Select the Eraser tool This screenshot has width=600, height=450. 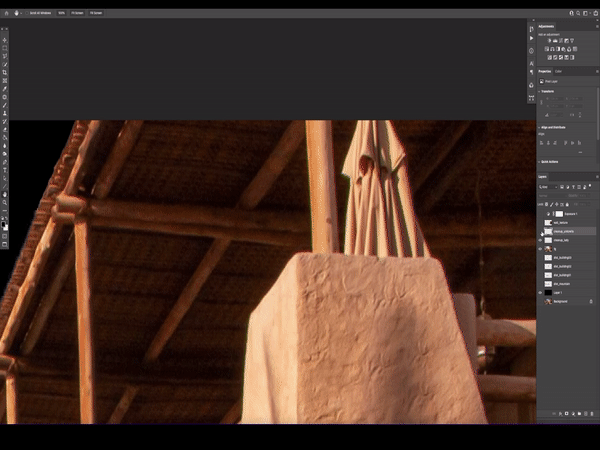[x=5, y=129]
